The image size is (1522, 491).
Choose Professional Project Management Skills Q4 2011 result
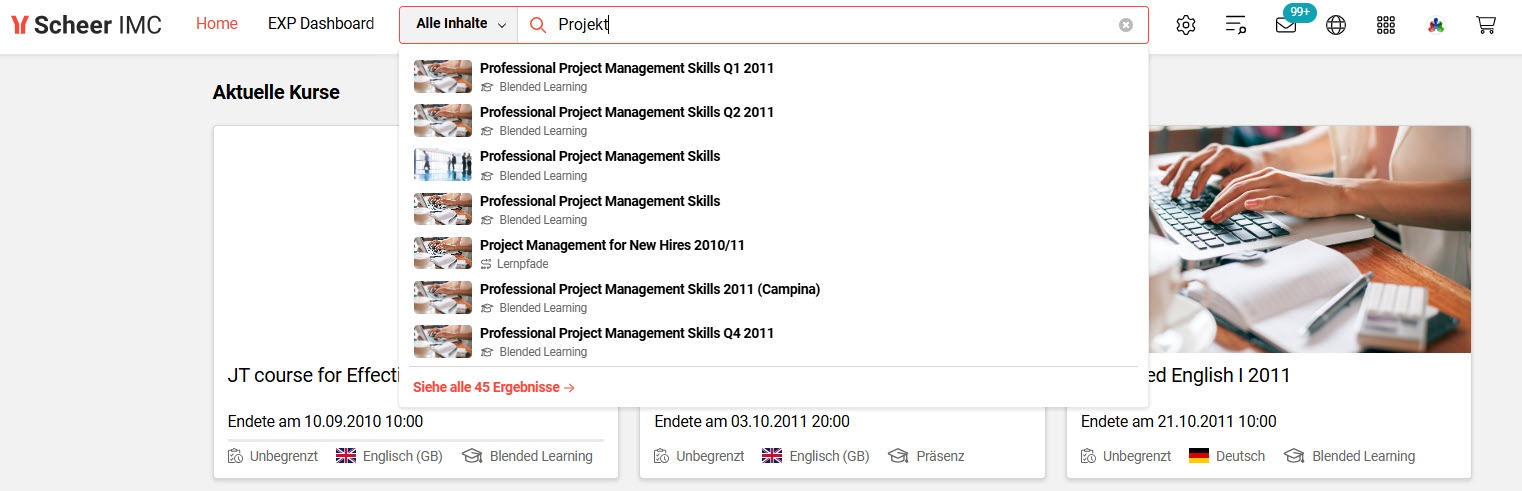[626, 333]
